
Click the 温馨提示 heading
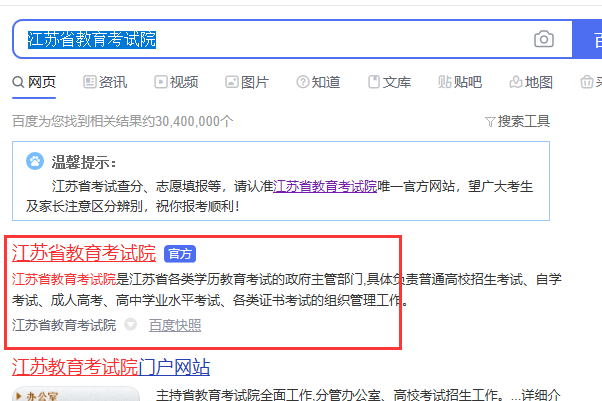(84, 162)
